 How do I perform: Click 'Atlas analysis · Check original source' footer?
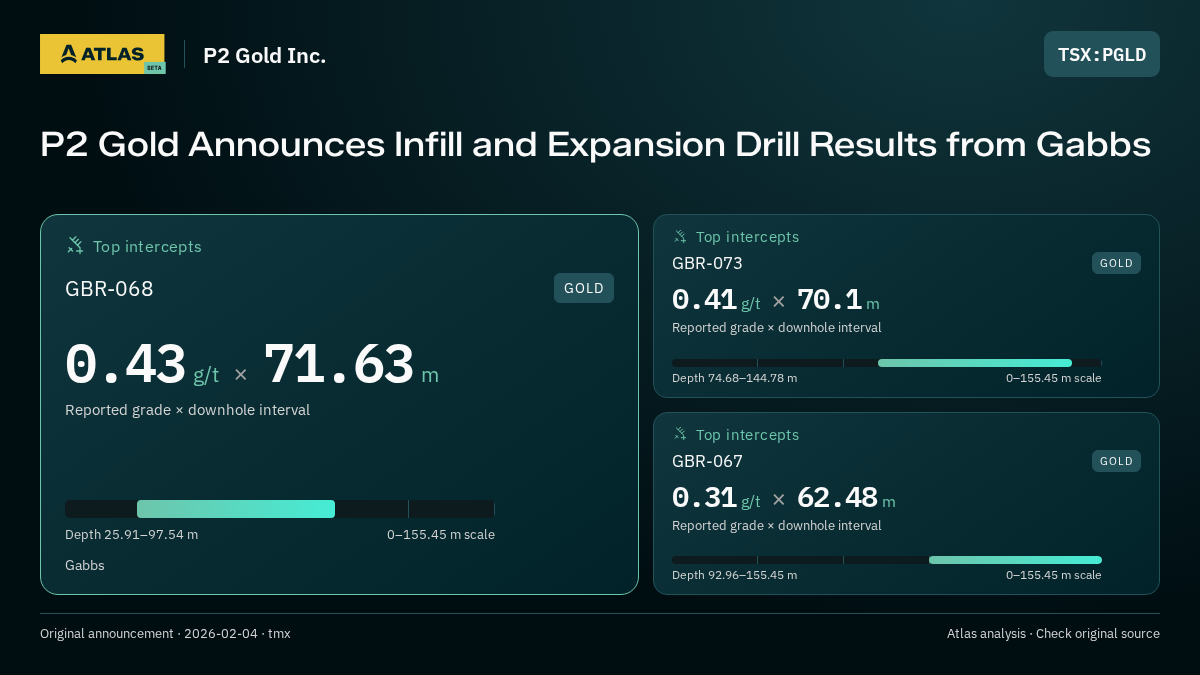coord(1053,634)
